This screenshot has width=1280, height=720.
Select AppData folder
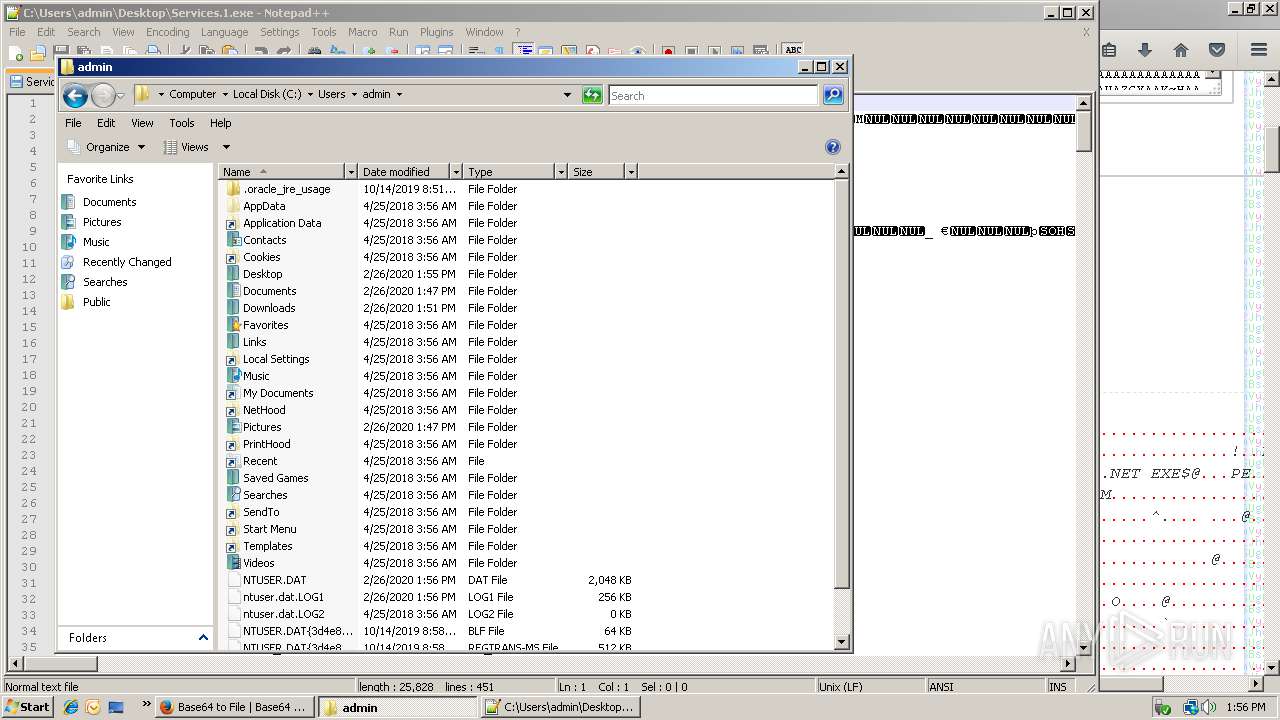(264, 206)
